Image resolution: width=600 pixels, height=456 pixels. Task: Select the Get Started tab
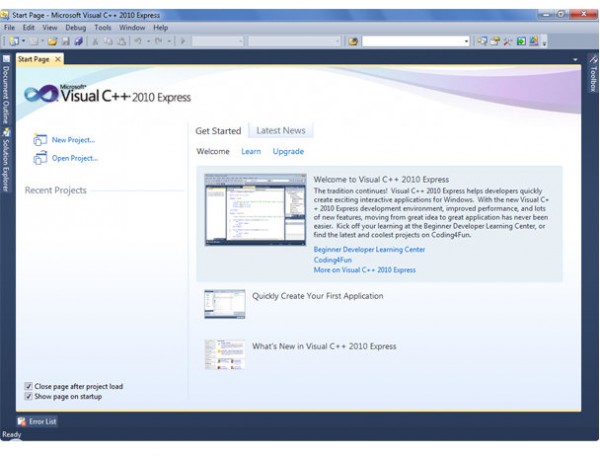tap(218, 131)
